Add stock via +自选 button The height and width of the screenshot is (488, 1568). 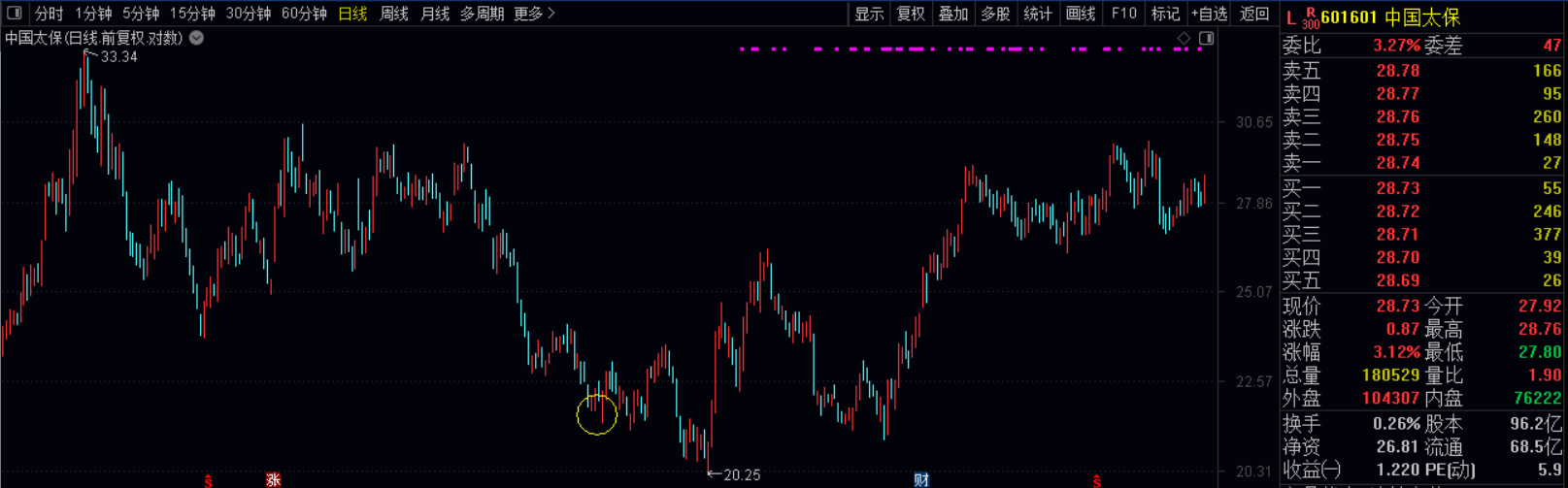tap(1209, 14)
